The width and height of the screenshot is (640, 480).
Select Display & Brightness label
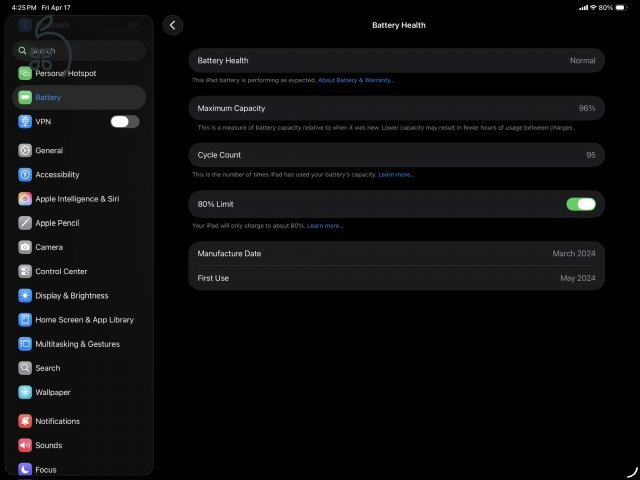pyautogui.click(x=72, y=296)
